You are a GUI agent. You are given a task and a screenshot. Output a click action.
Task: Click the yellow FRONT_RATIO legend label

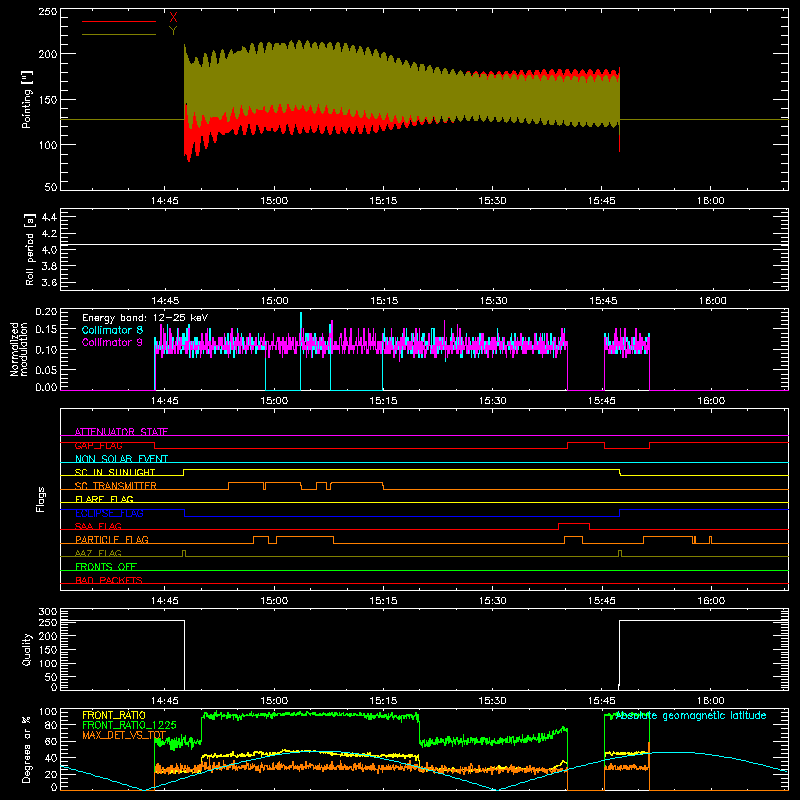click(x=114, y=715)
